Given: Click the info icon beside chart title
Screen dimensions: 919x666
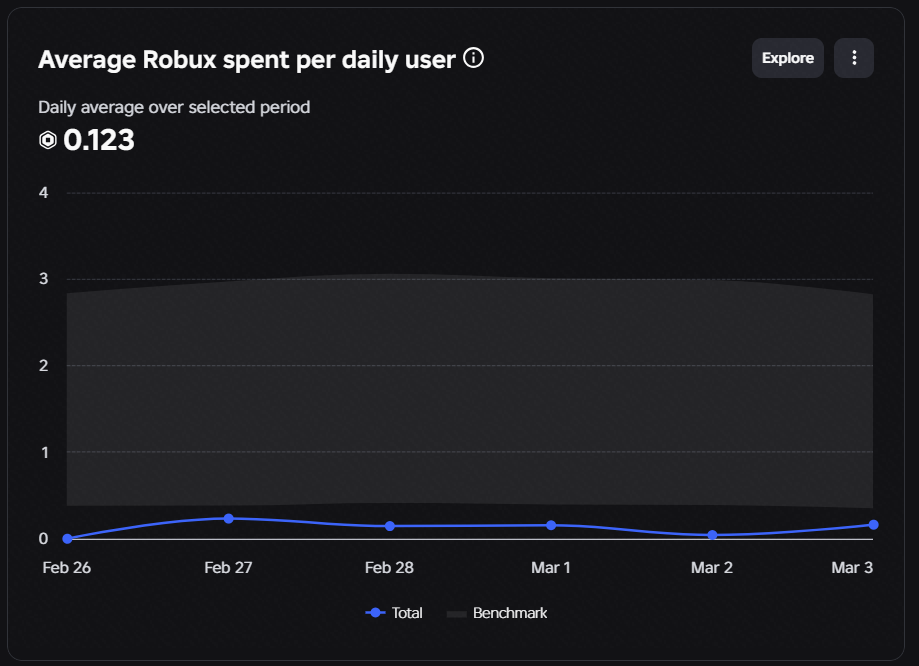Looking at the screenshot, I should coord(474,58).
